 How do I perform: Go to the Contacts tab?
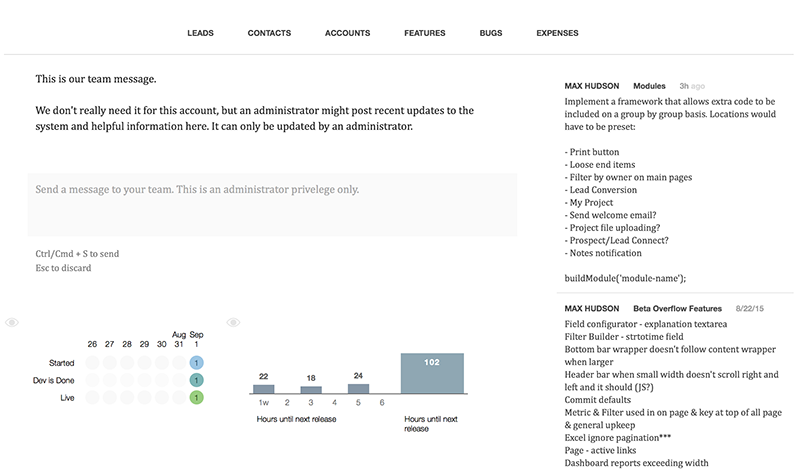click(x=269, y=33)
